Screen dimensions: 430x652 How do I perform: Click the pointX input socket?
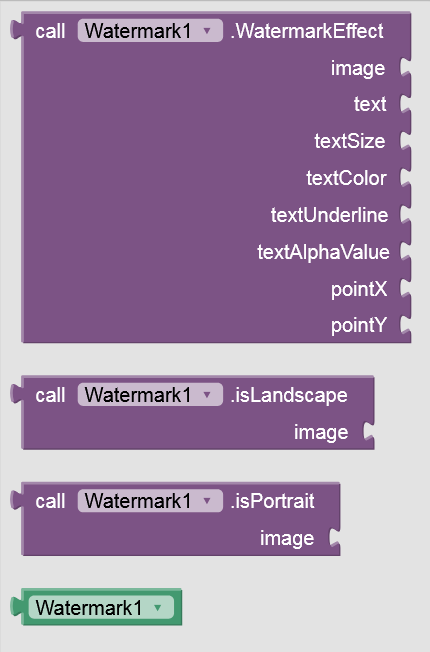pos(405,289)
